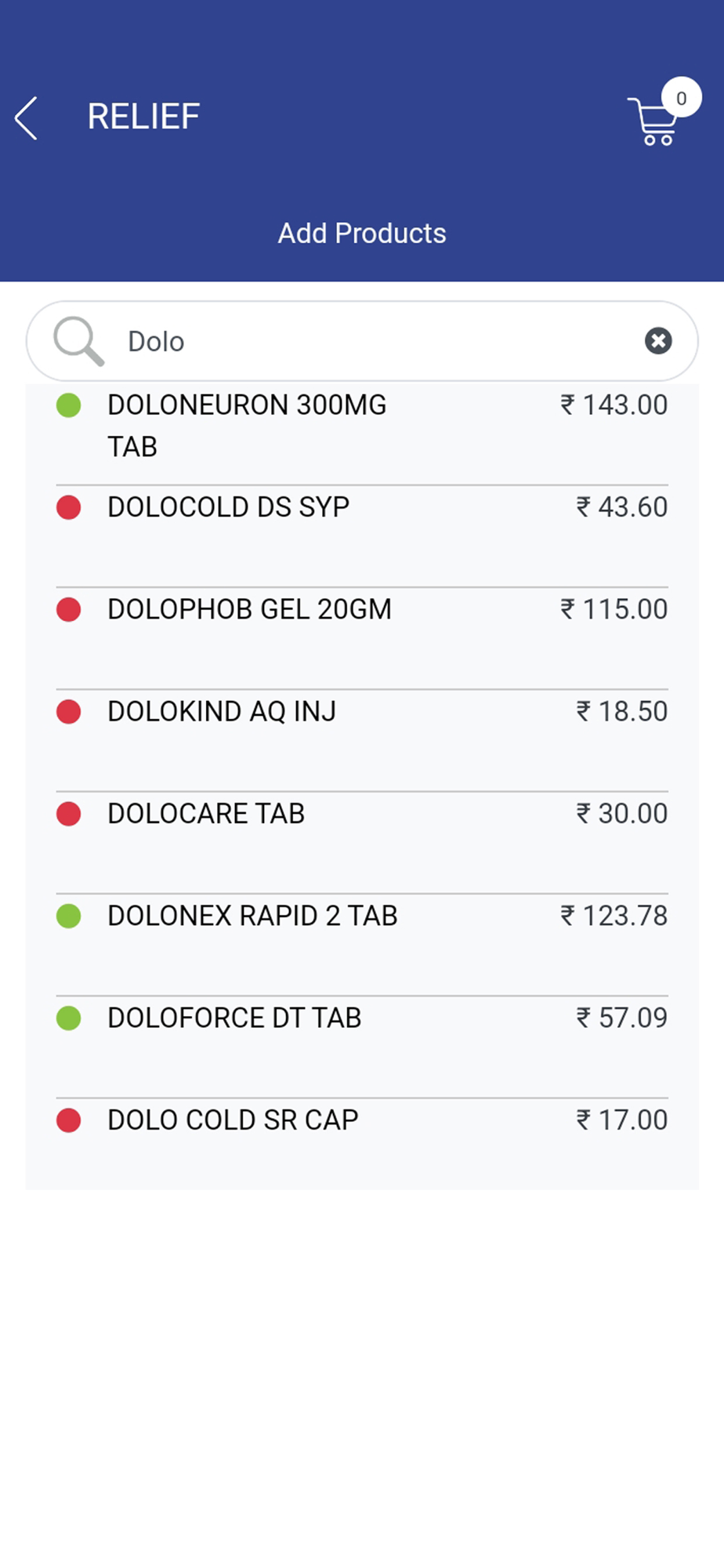Click red status dot beside DOLOCOLD DS SYP
This screenshot has height=1568, width=724.
pyautogui.click(x=69, y=507)
